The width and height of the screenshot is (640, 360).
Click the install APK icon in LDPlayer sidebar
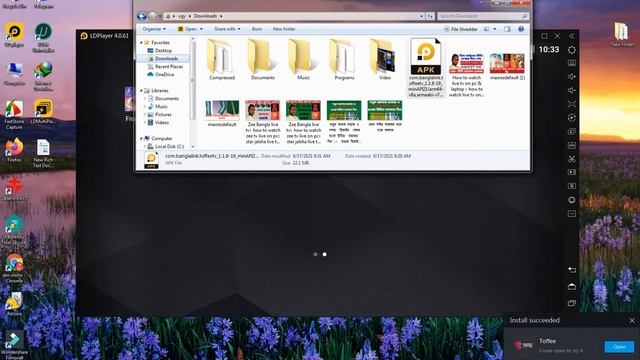(571, 145)
